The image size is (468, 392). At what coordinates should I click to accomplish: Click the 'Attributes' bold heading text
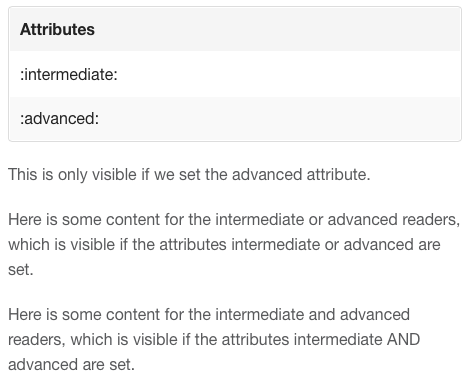(x=57, y=29)
